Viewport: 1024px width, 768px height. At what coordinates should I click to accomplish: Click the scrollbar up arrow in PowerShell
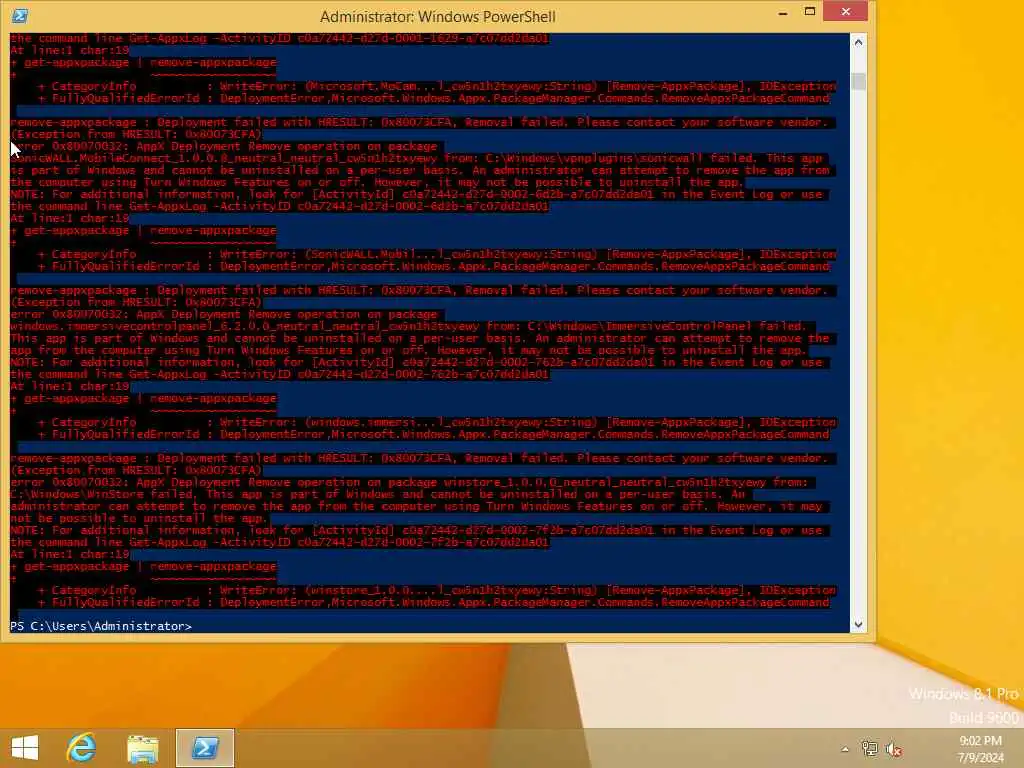[858, 42]
